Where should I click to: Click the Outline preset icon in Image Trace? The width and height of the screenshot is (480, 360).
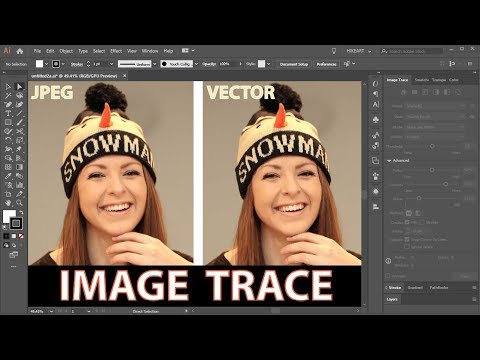click(x=458, y=92)
